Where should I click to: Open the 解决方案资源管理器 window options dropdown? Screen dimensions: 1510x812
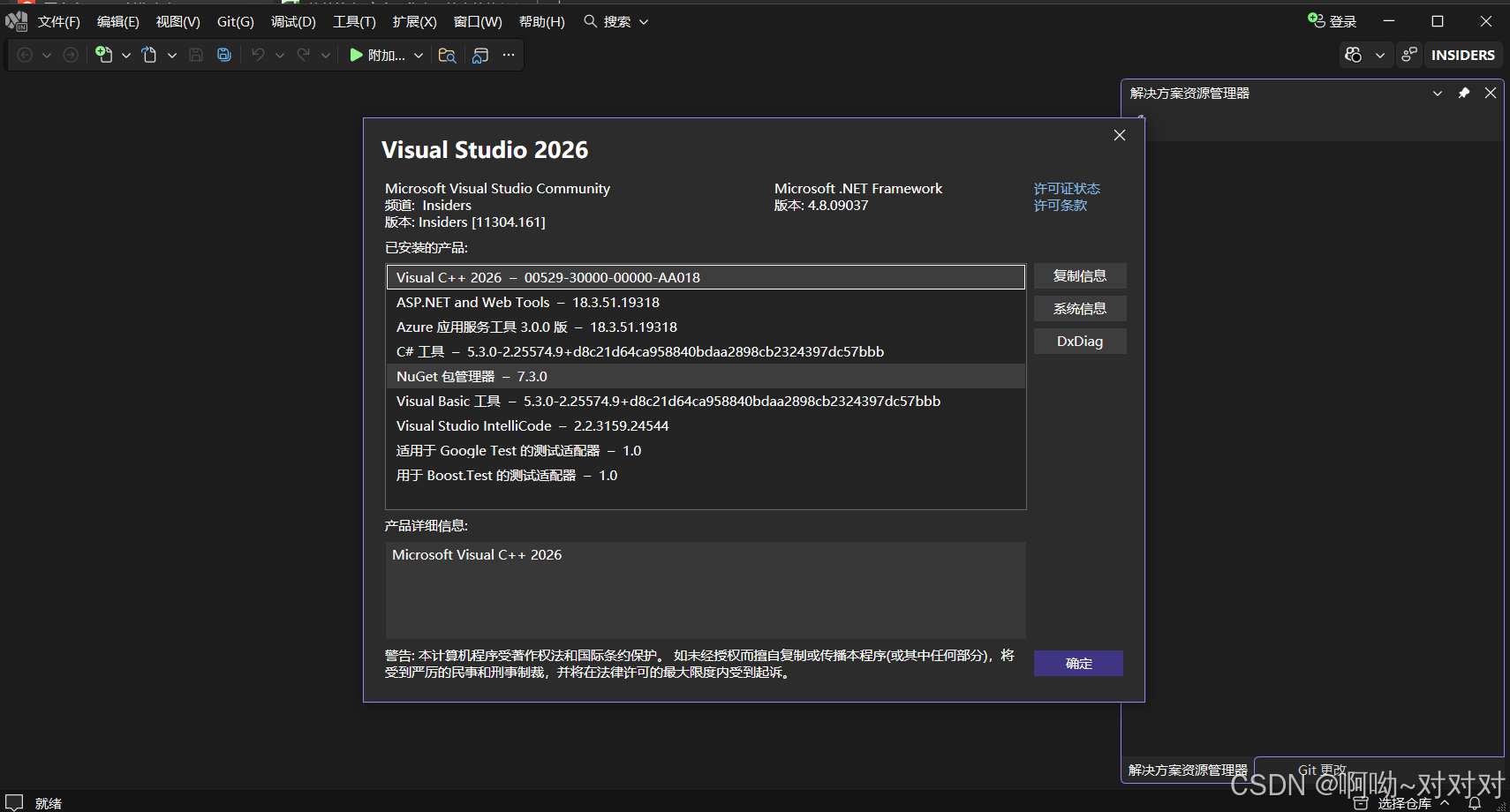(x=1438, y=93)
